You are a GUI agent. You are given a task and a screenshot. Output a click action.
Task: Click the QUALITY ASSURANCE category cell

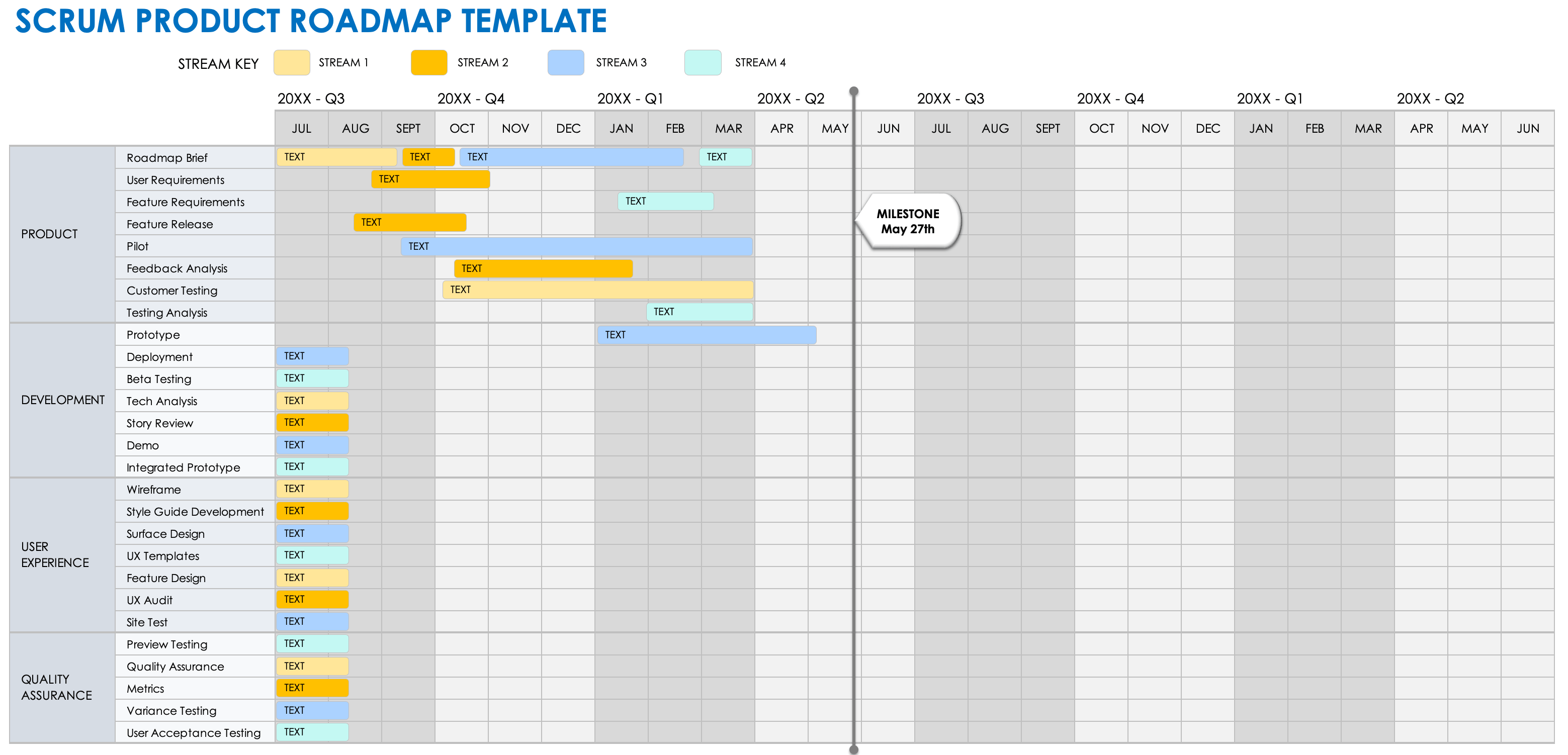click(62, 688)
